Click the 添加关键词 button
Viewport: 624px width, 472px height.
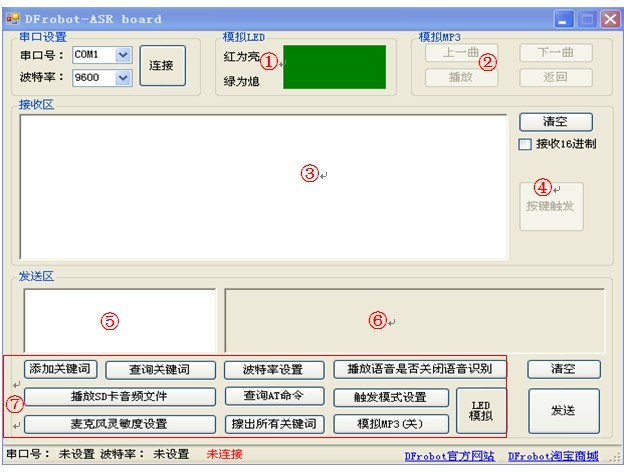point(60,369)
